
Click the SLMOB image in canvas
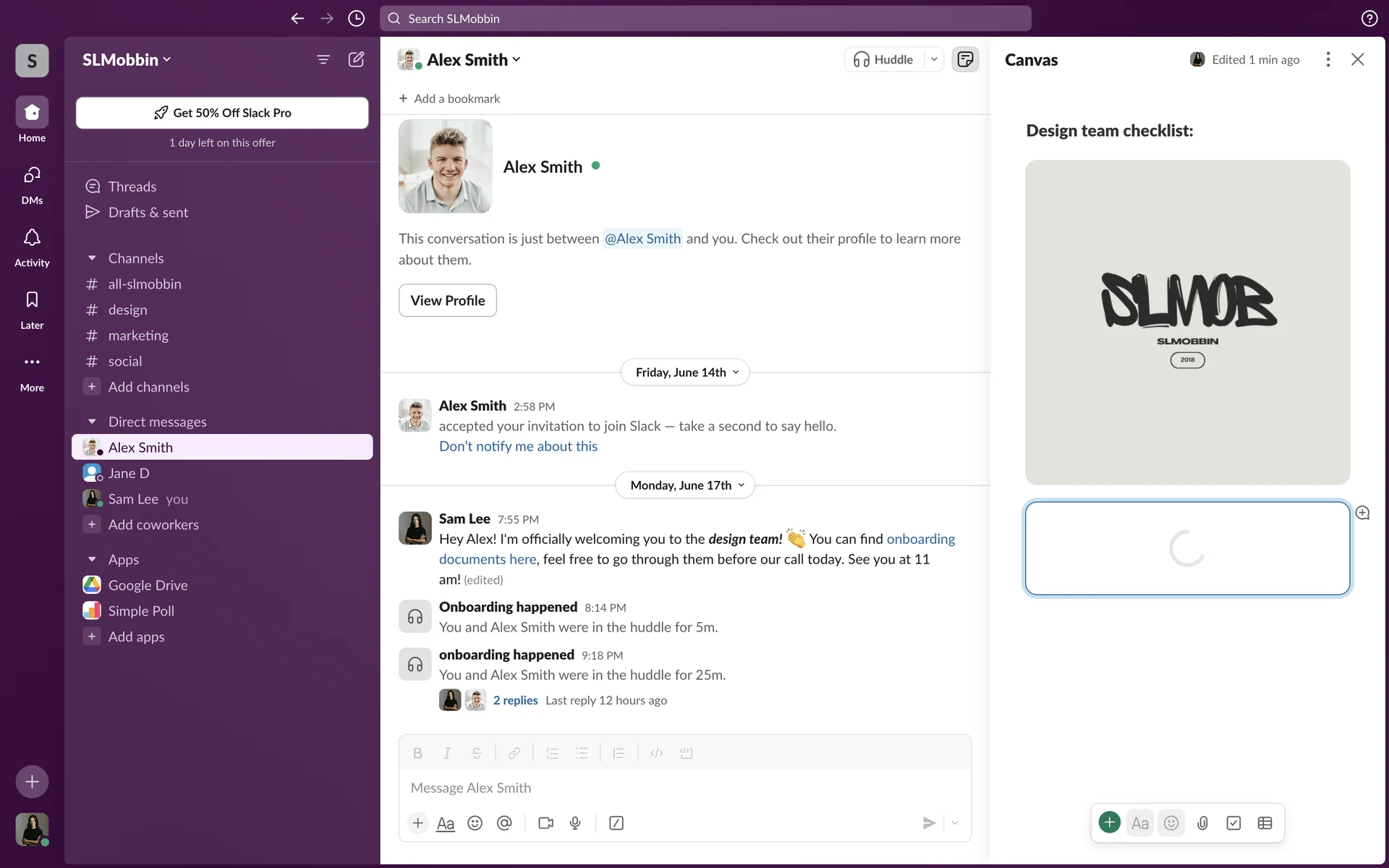[x=1187, y=322]
